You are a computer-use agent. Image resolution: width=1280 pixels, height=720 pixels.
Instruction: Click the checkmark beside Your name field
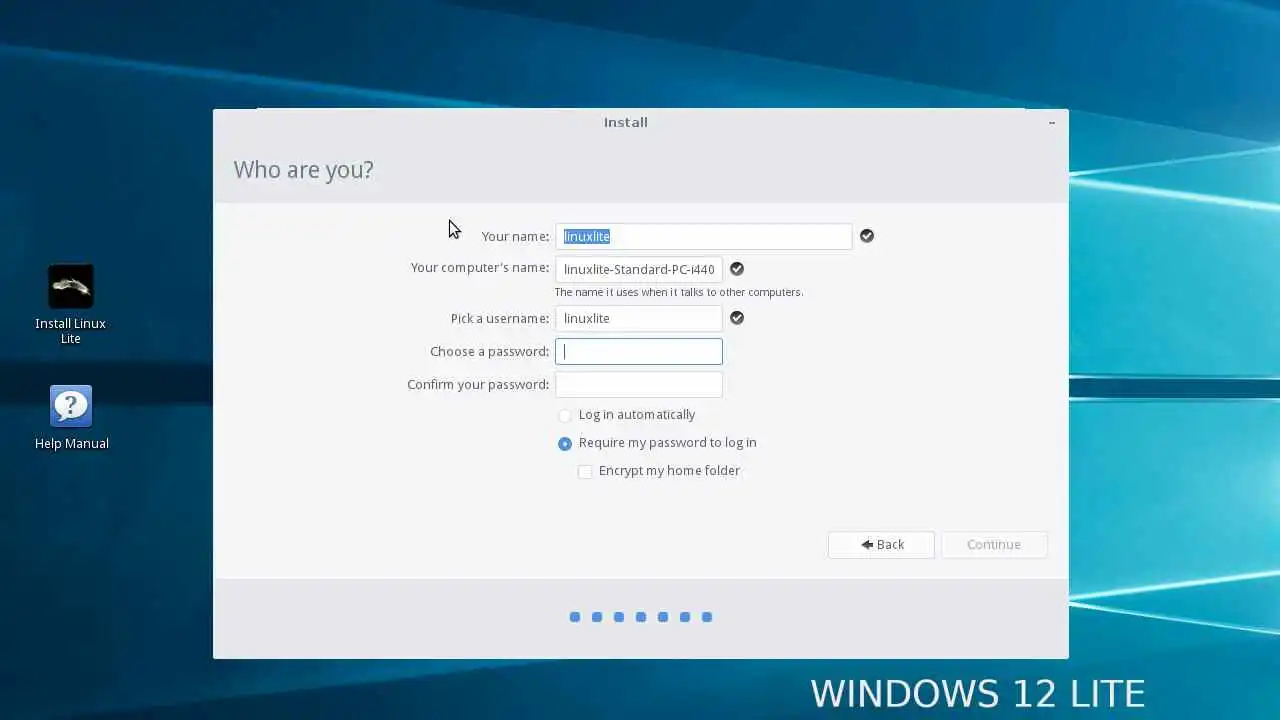[x=867, y=236]
